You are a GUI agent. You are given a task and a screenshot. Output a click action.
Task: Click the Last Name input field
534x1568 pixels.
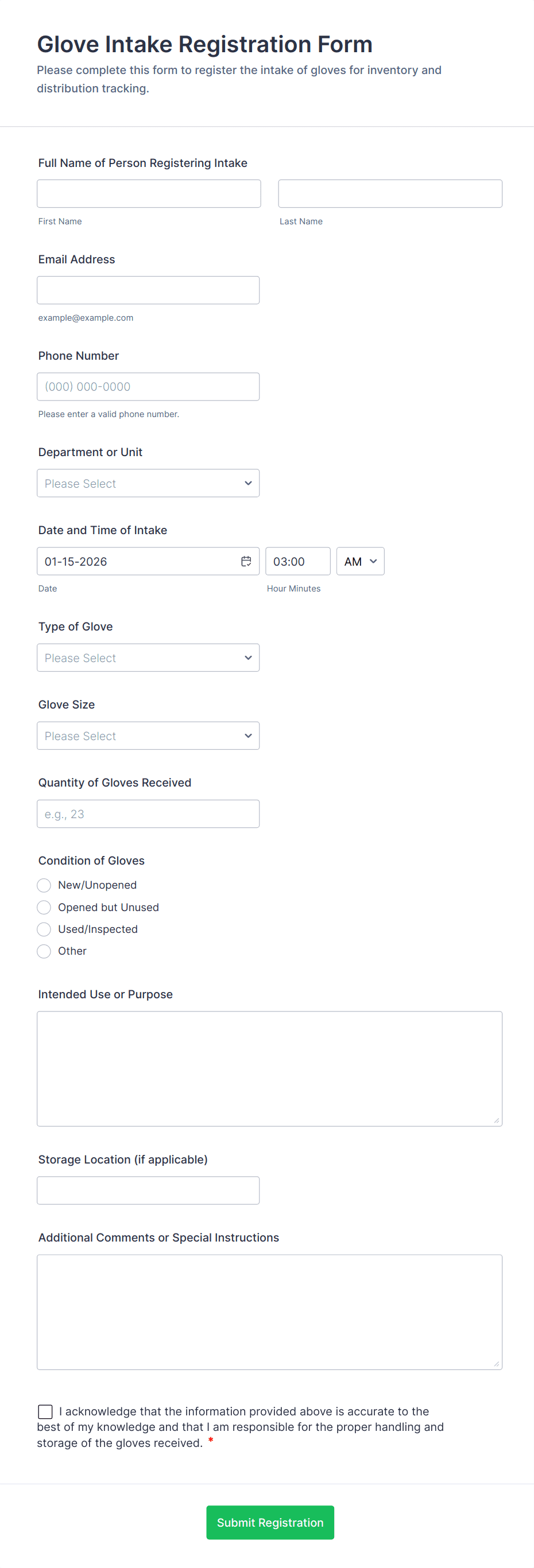click(x=390, y=193)
